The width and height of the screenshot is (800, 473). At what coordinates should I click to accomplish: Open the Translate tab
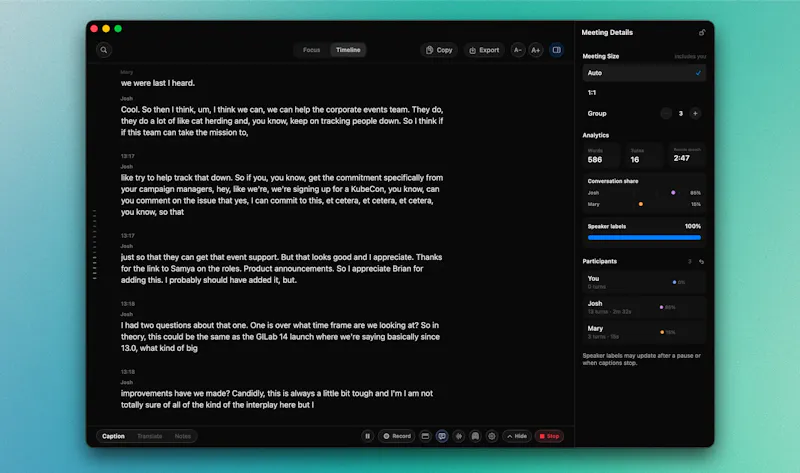coord(149,436)
